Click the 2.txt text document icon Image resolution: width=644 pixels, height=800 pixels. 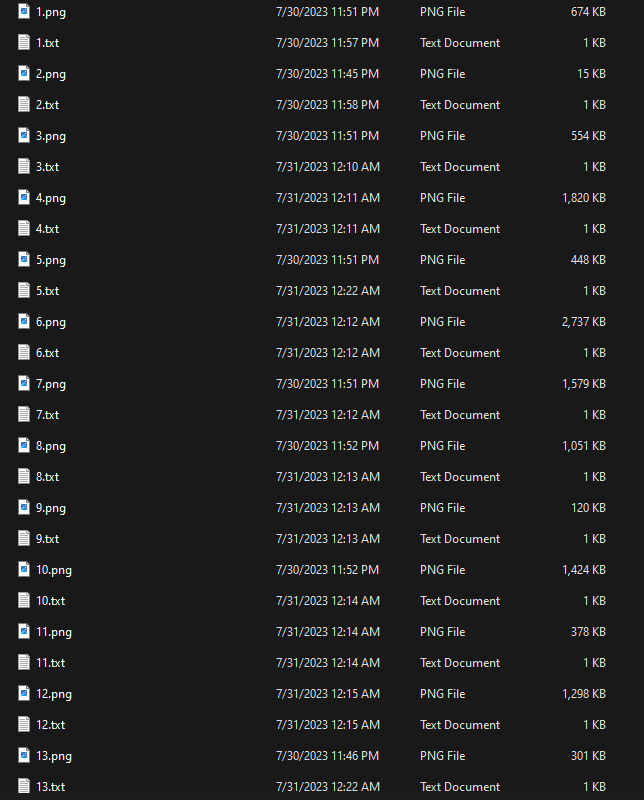(x=23, y=104)
